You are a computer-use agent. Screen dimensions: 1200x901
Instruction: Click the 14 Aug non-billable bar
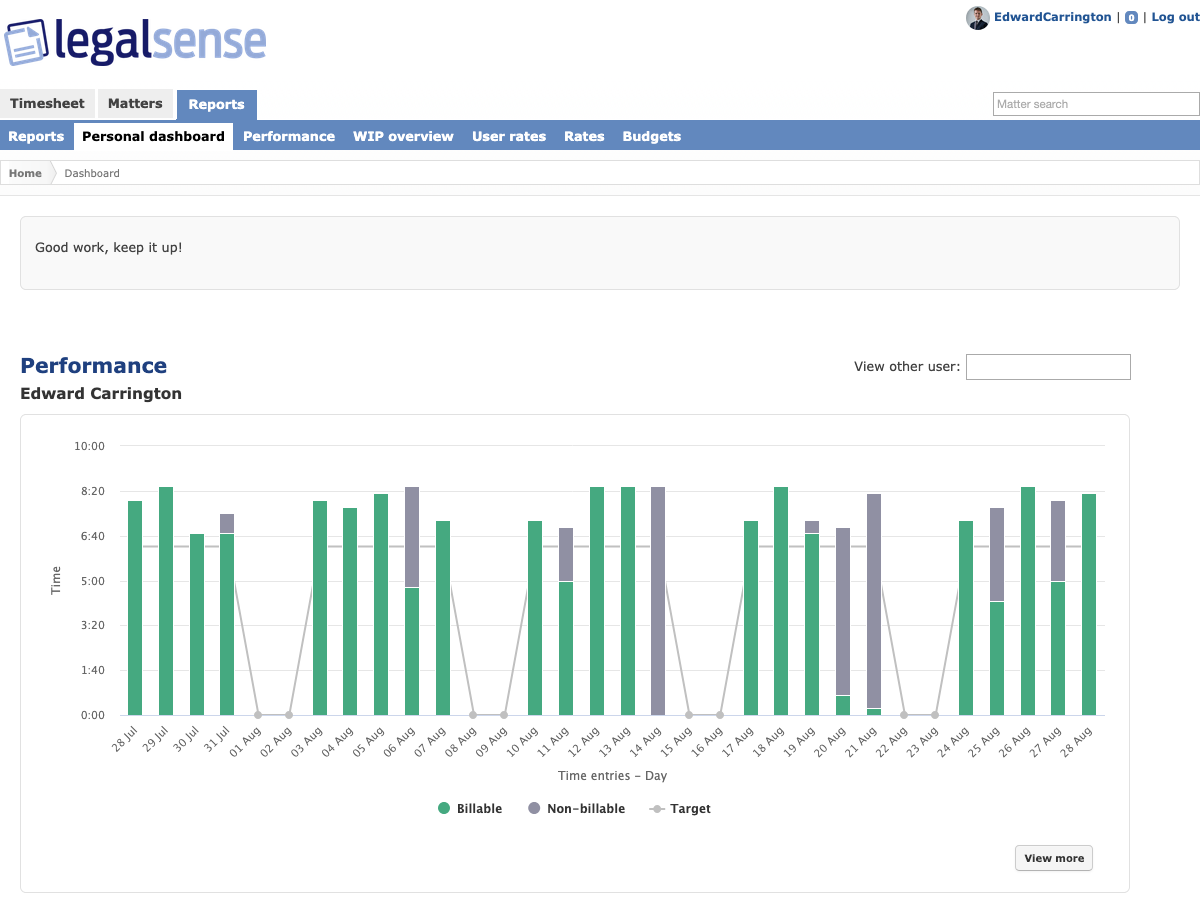point(658,601)
